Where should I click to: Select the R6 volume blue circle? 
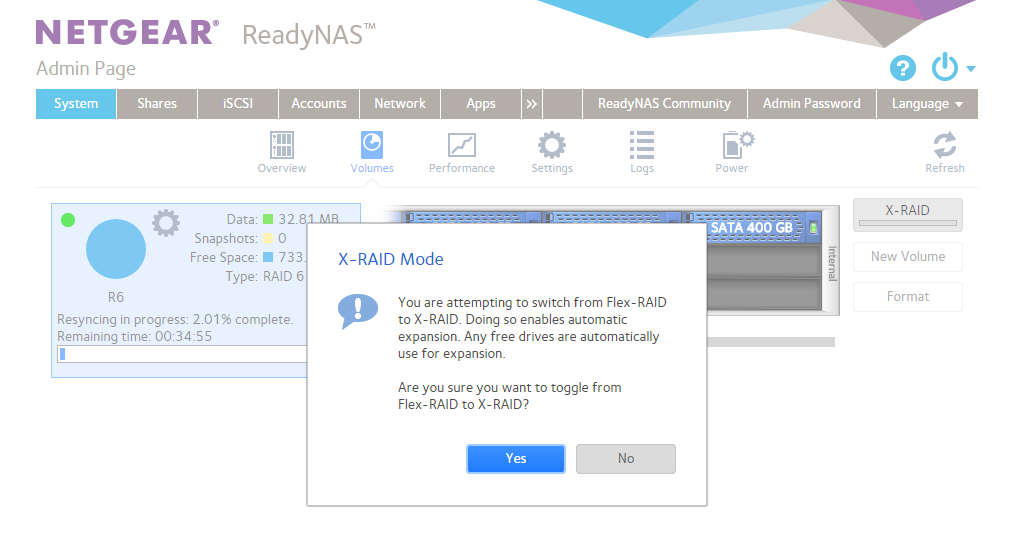(116, 249)
